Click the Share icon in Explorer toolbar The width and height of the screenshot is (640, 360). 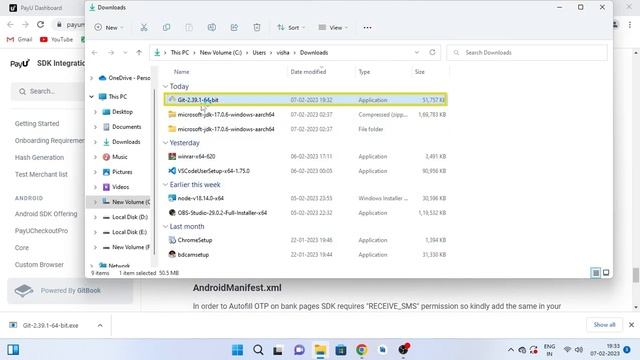click(234, 28)
